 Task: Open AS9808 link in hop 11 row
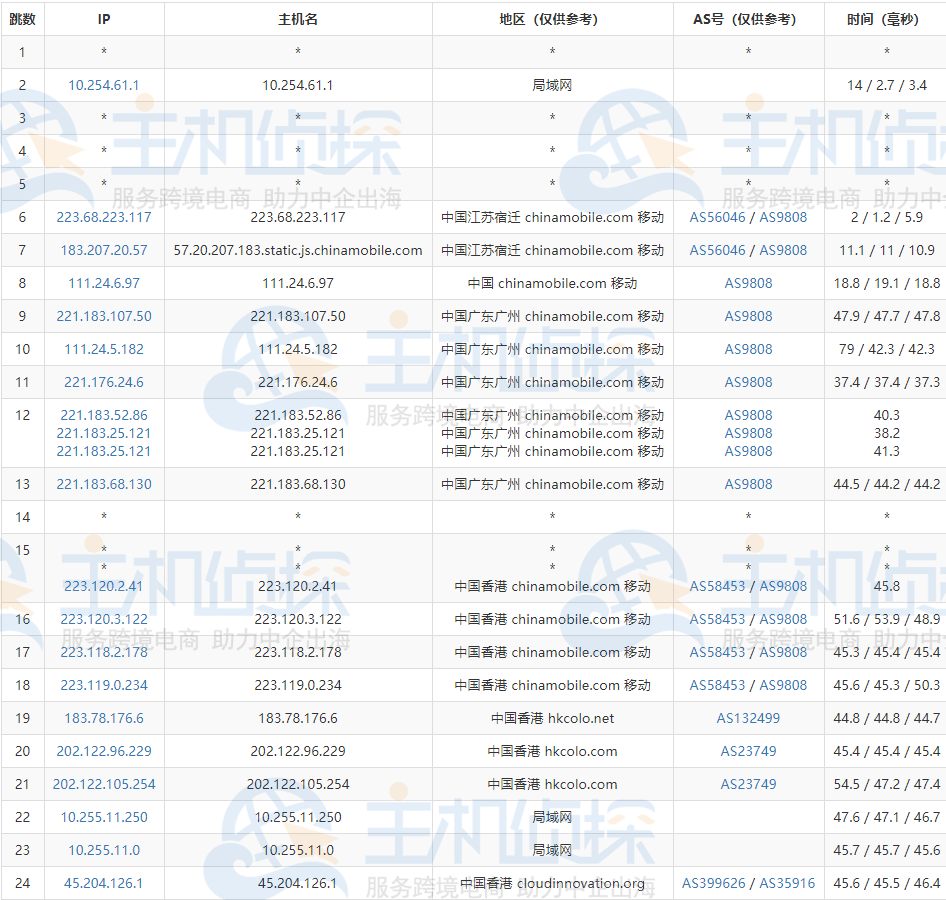(748, 382)
